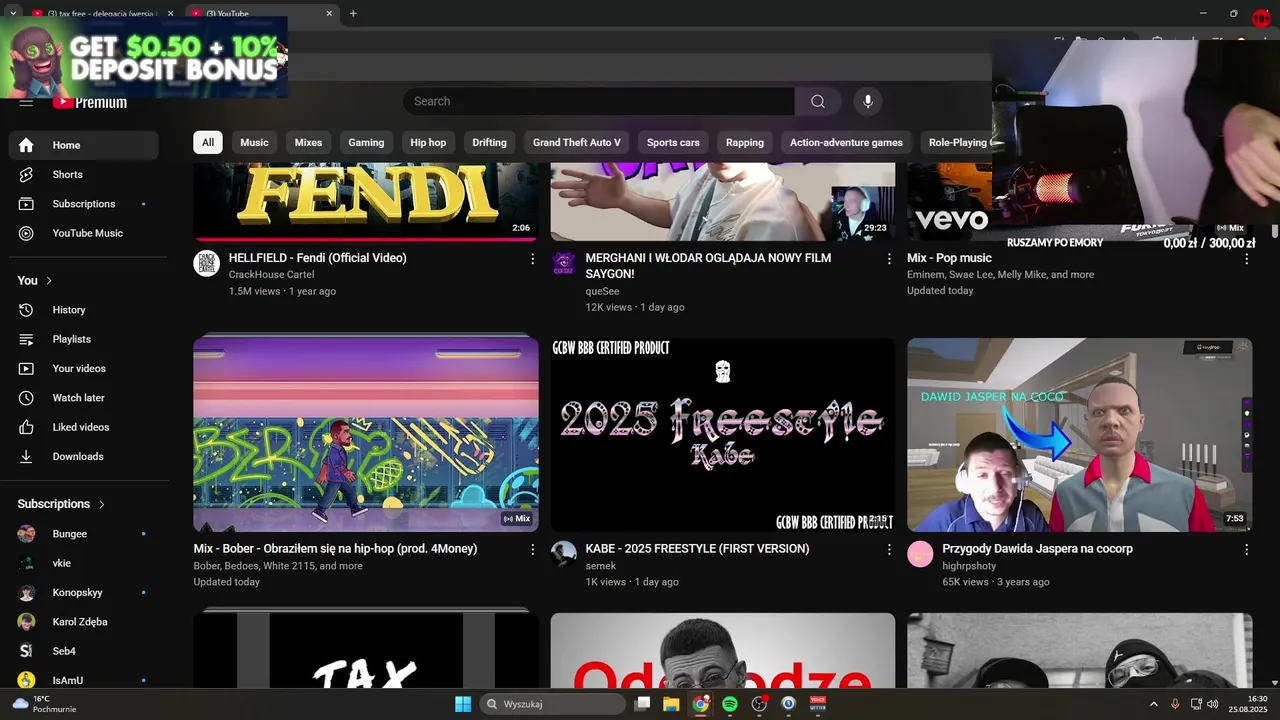Open Dawid Jasper na Coco thumbnail

(1080, 435)
